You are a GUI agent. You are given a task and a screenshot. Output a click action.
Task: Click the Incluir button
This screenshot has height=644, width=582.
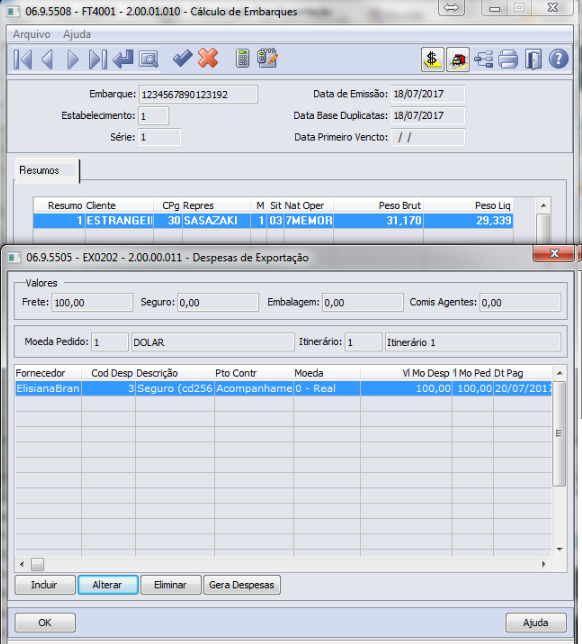(x=45, y=585)
